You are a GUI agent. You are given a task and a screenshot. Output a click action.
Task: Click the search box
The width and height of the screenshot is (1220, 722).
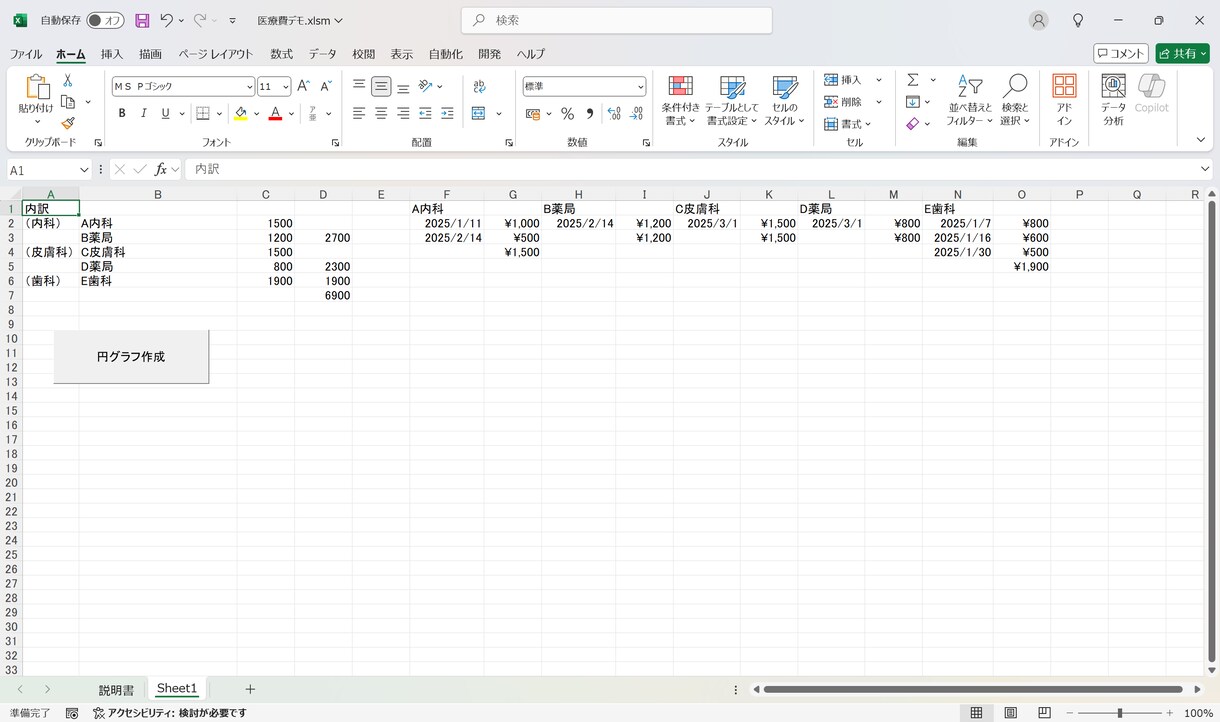click(617, 20)
